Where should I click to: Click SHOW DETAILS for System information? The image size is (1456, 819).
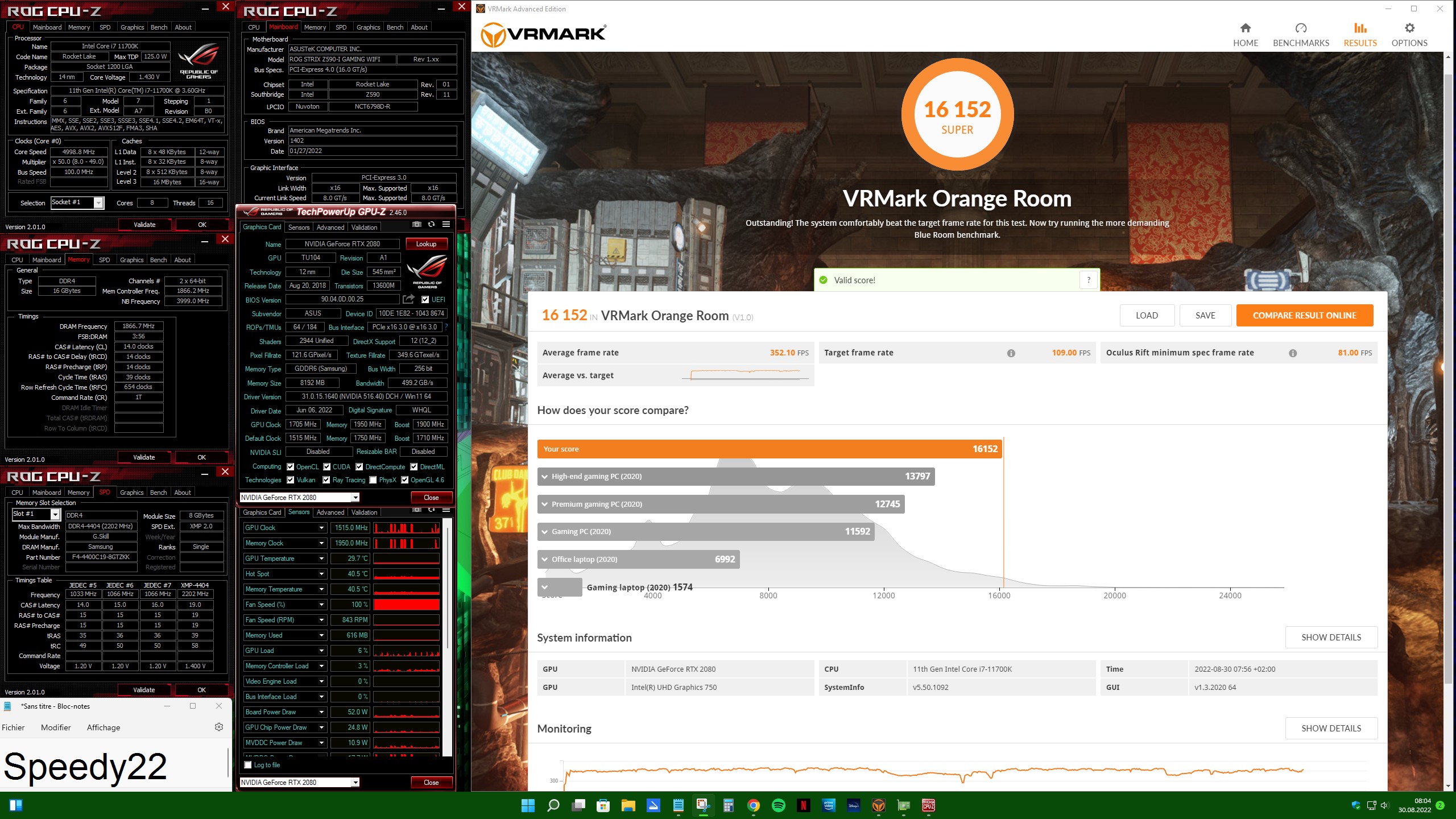[x=1331, y=638]
